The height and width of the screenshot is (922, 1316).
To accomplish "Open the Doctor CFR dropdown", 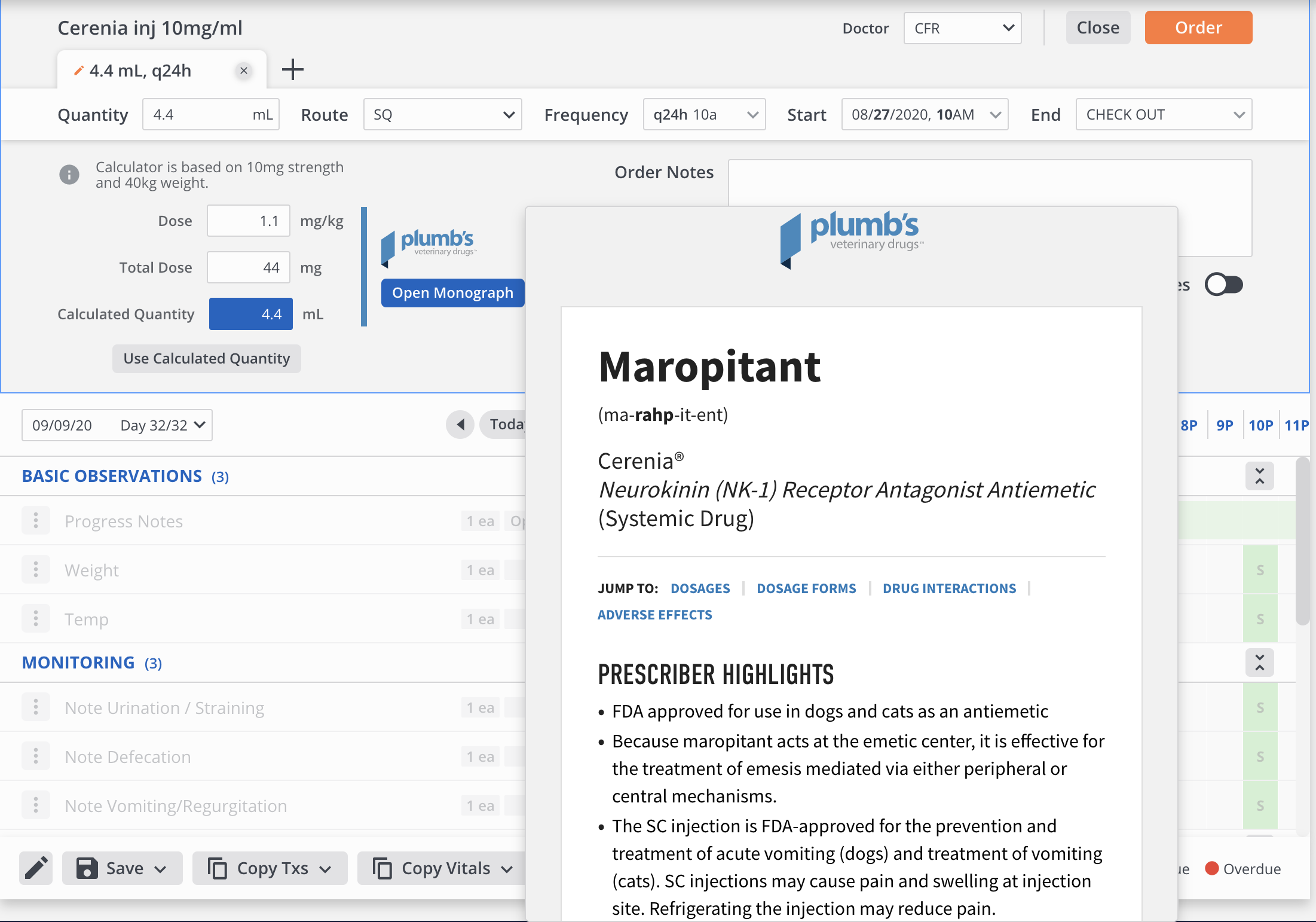I will click(x=962, y=28).
